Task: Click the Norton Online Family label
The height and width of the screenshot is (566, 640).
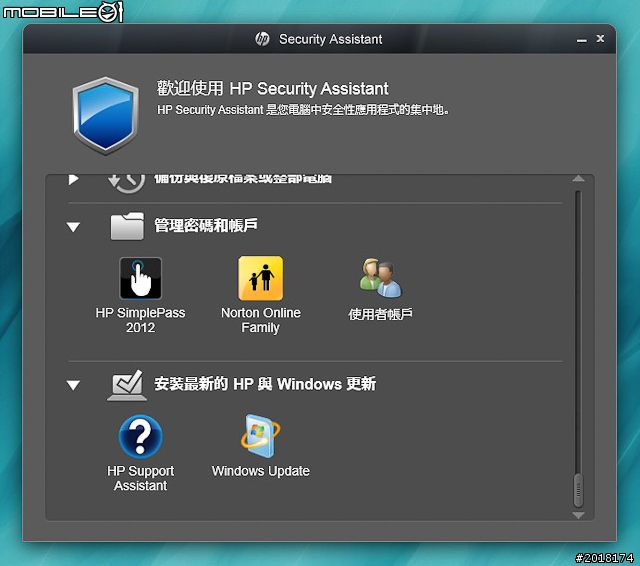Action: pos(261,320)
